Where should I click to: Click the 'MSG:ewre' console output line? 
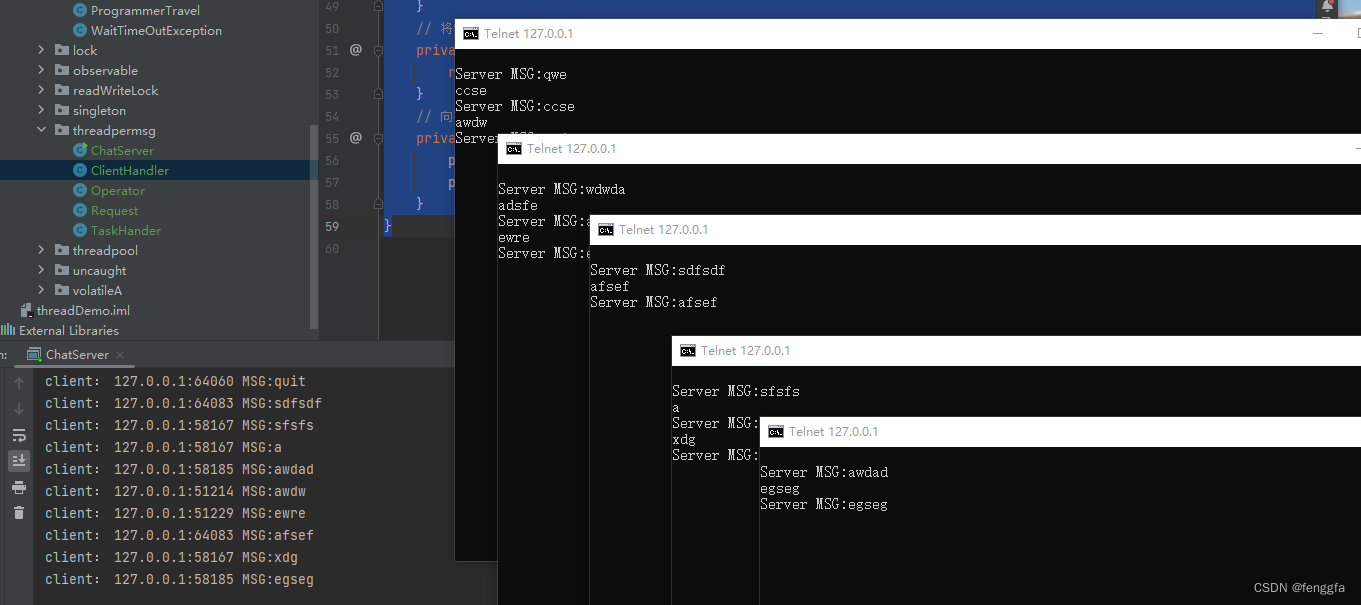click(x=176, y=513)
